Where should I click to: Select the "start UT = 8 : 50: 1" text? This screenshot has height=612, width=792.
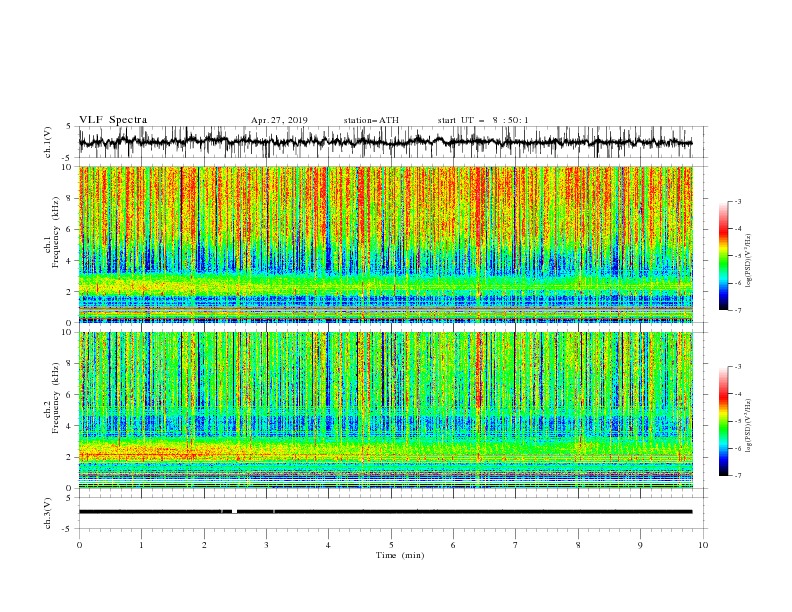[483, 120]
